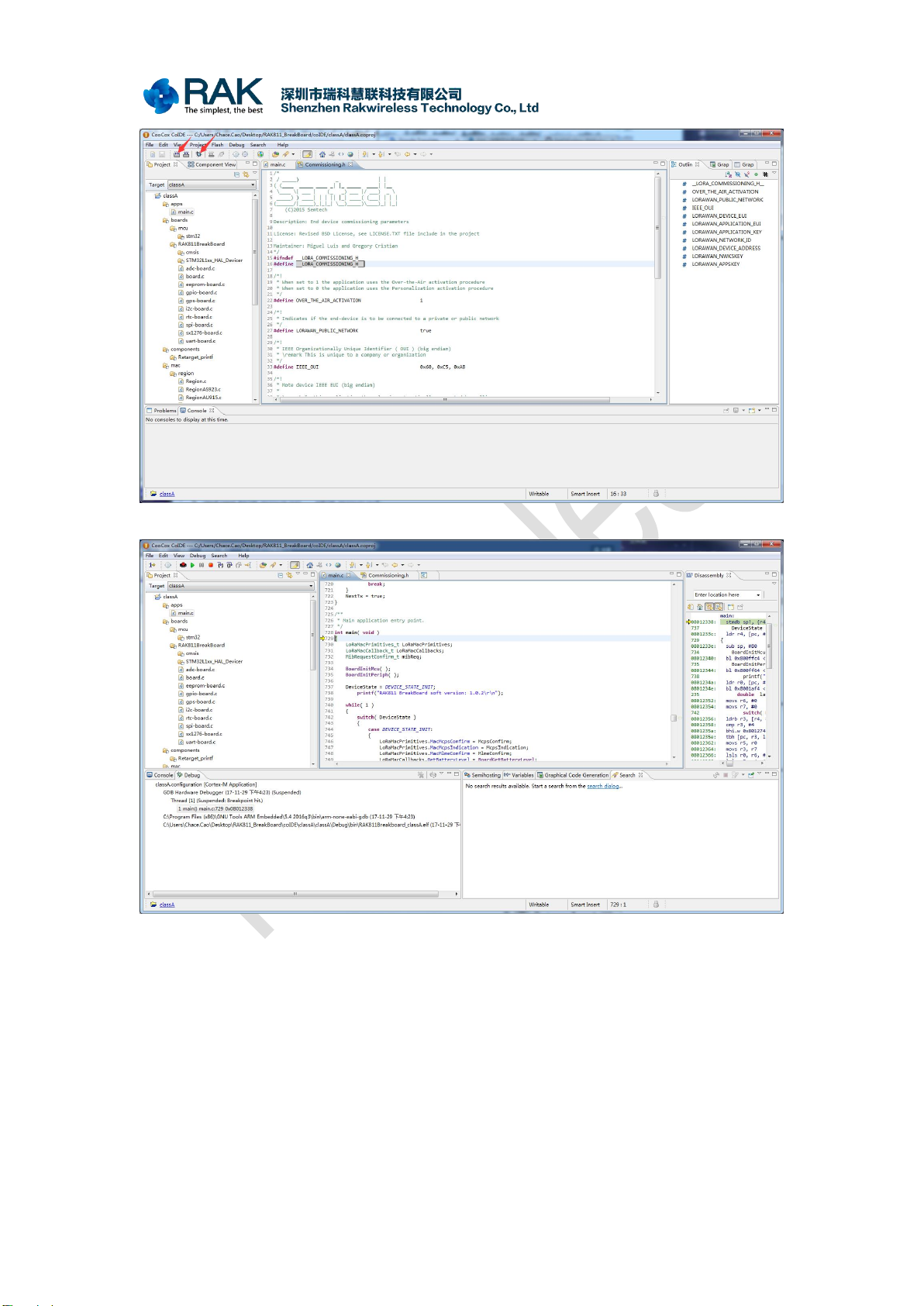
Task: Stop debugging with the red square icon
Action: pos(210,565)
